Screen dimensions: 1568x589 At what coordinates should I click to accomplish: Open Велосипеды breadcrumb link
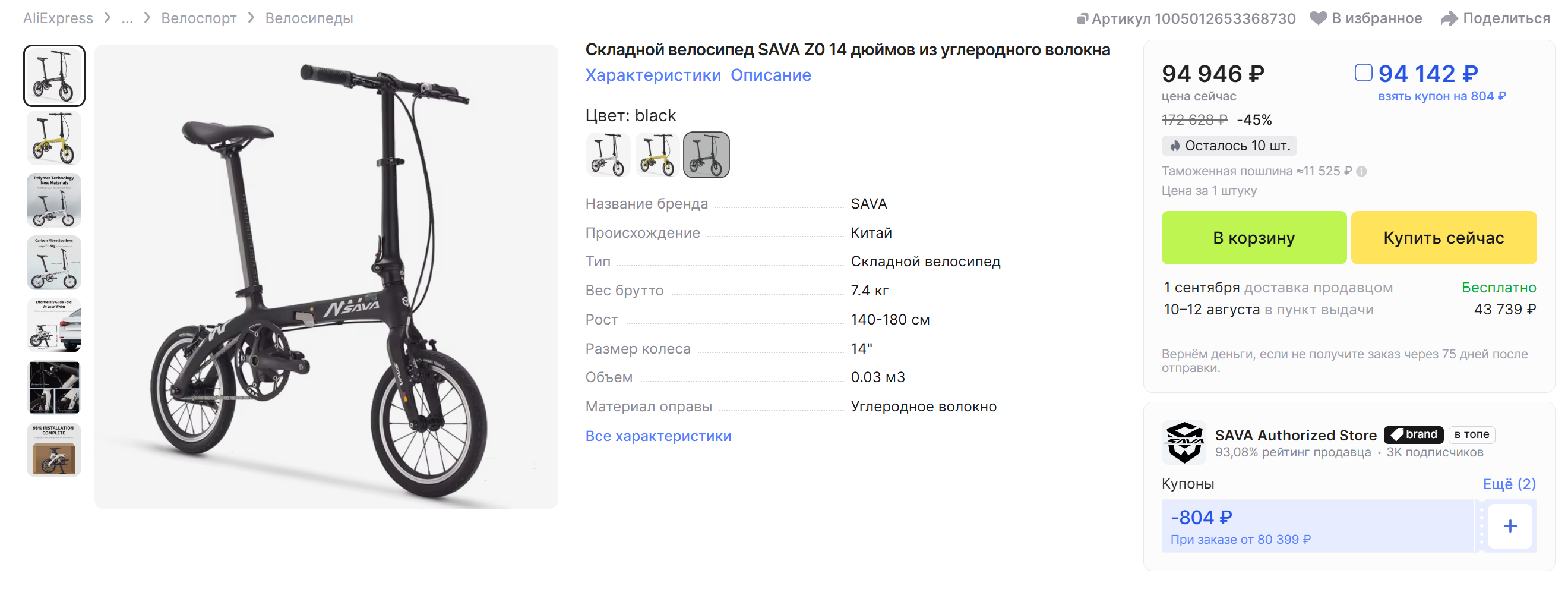coord(309,18)
